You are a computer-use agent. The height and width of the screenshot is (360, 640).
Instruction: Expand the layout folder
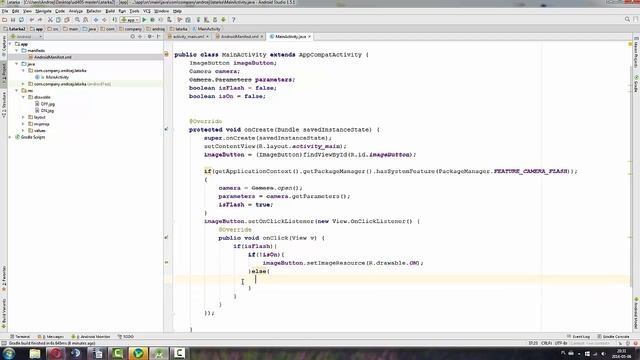tap(23, 117)
